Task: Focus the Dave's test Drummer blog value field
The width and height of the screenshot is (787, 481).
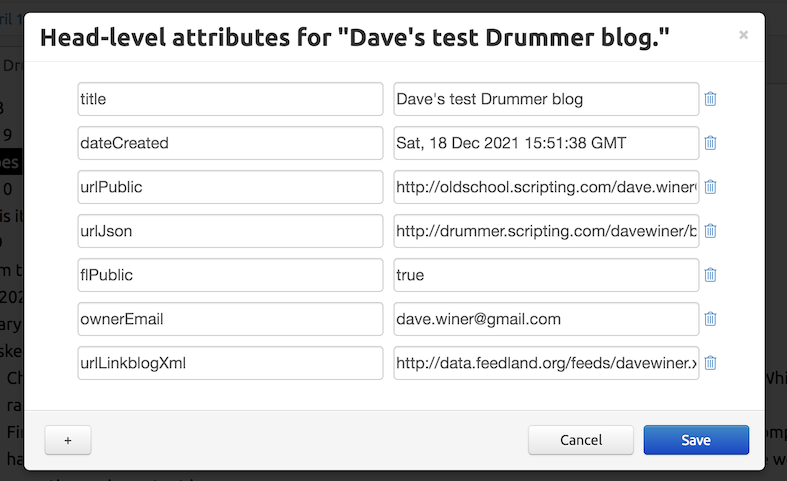Action: click(546, 99)
